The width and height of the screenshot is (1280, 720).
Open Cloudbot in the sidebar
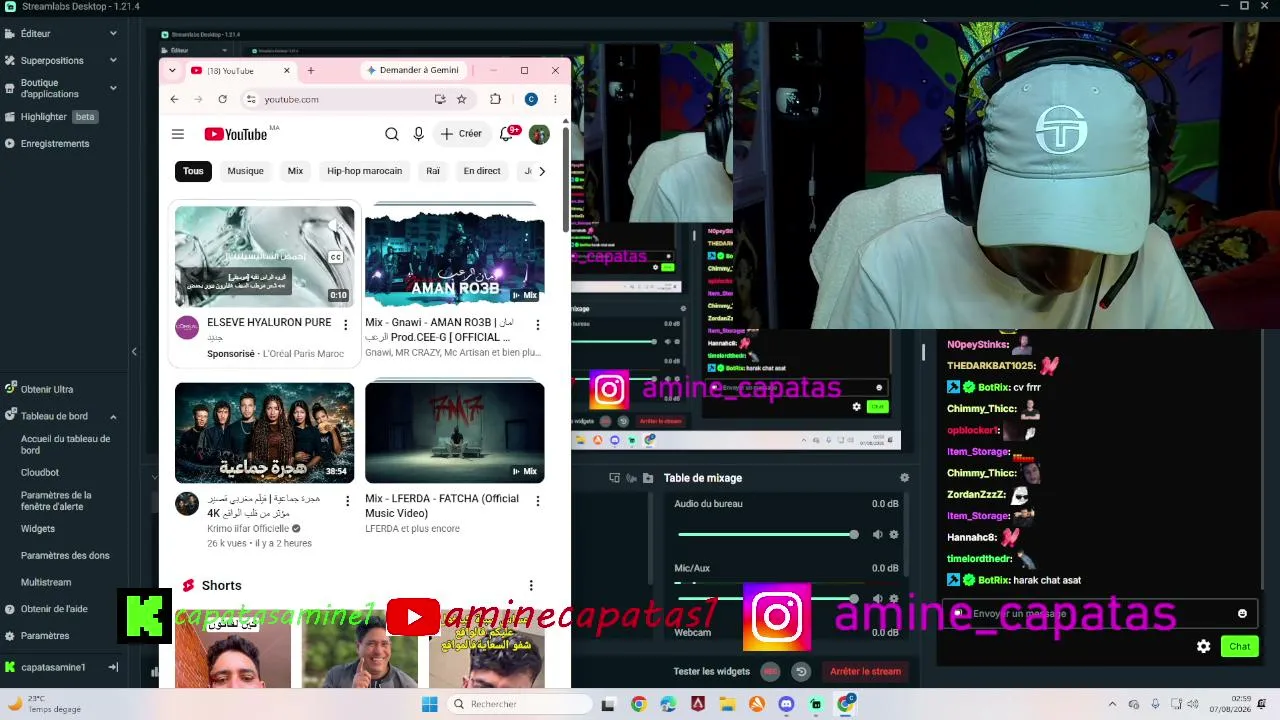click(x=40, y=472)
